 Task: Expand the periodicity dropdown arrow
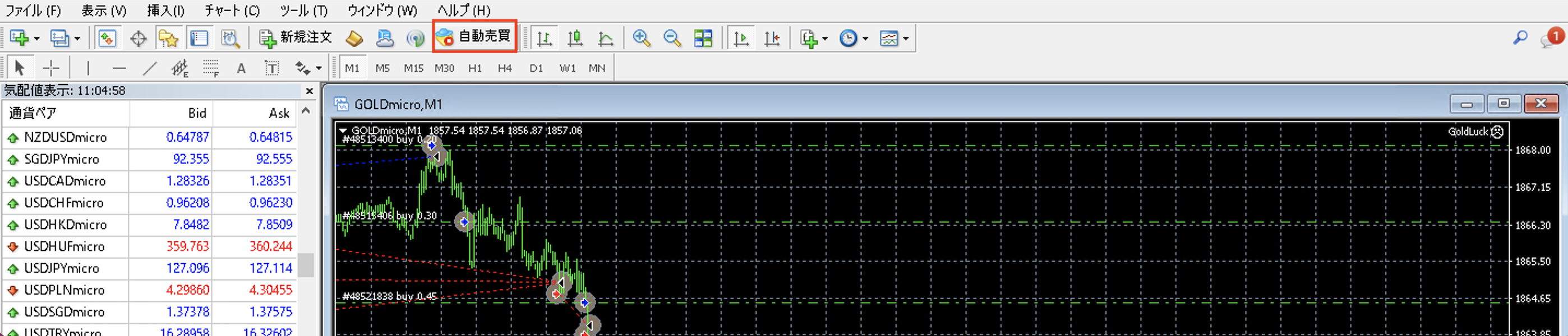[865, 39]
